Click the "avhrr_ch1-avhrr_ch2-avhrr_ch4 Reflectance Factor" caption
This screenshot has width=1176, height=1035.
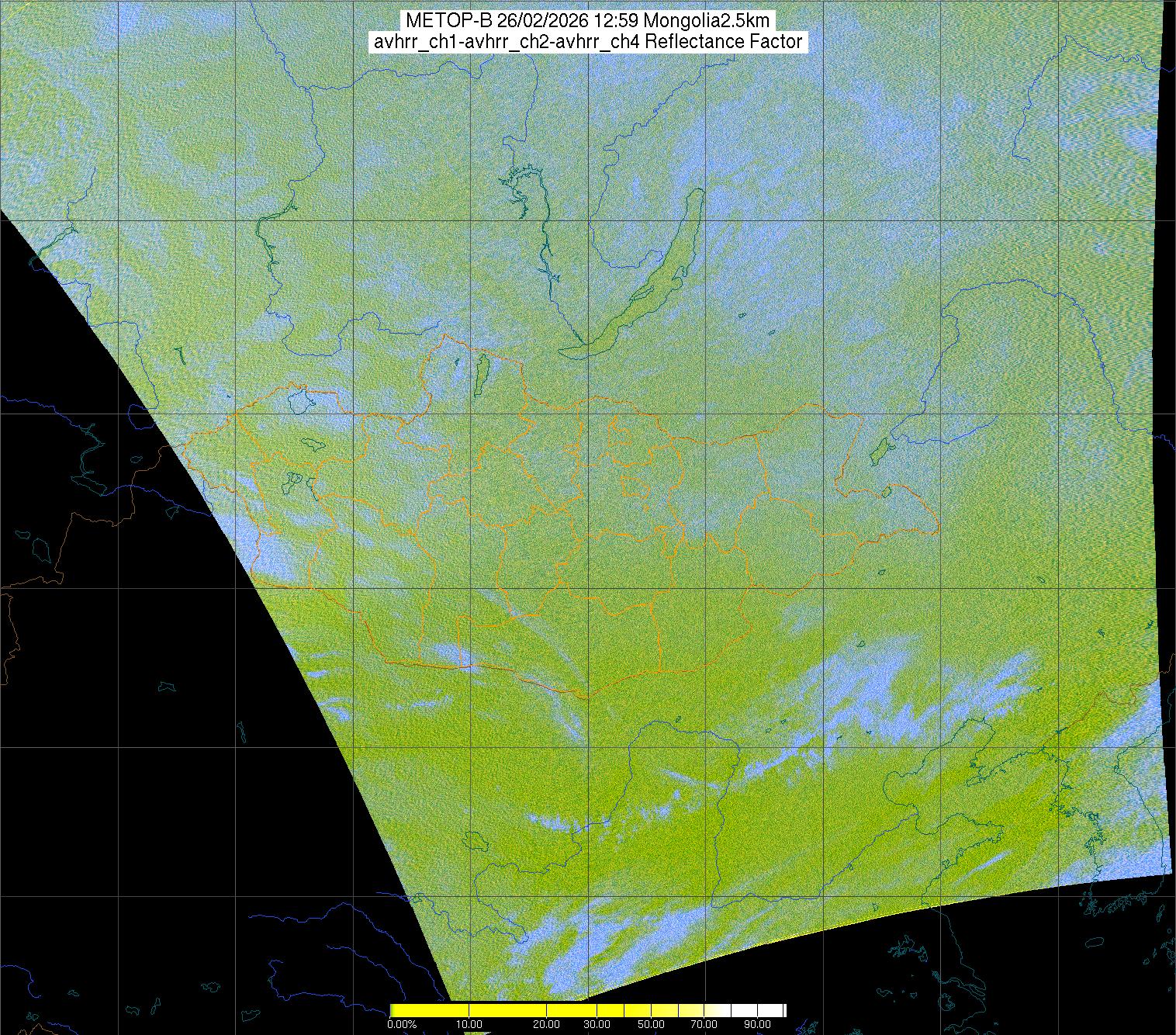pos(588,42)
